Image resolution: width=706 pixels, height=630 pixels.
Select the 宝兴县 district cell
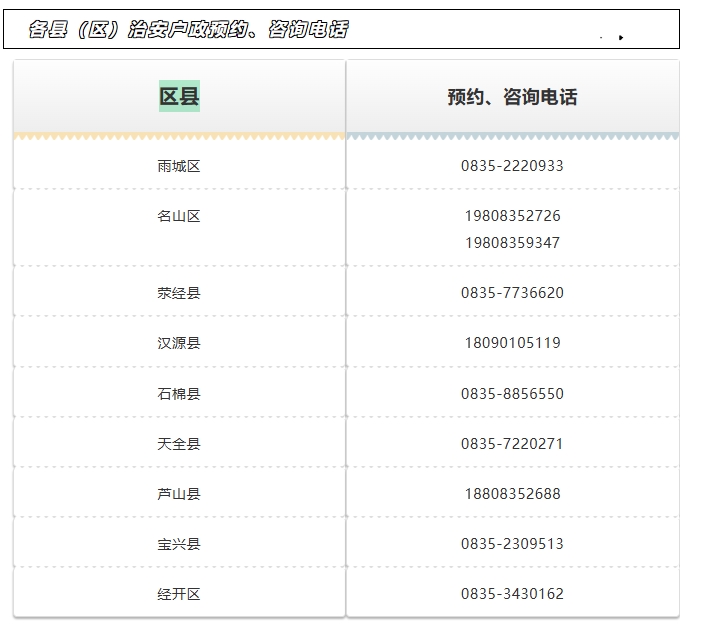tap(179, 544)
